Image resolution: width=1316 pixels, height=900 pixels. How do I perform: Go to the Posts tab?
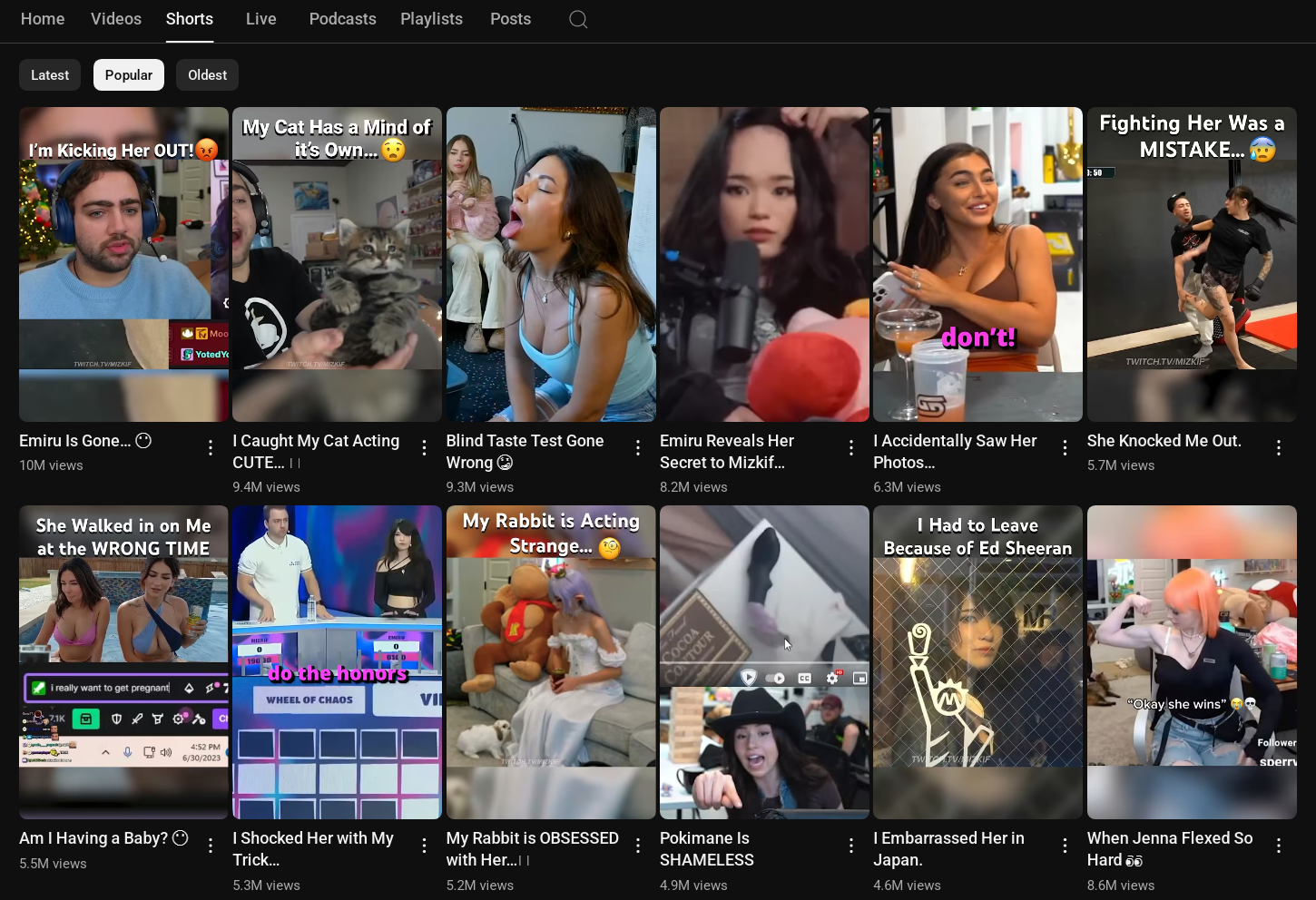click(511, 19)
